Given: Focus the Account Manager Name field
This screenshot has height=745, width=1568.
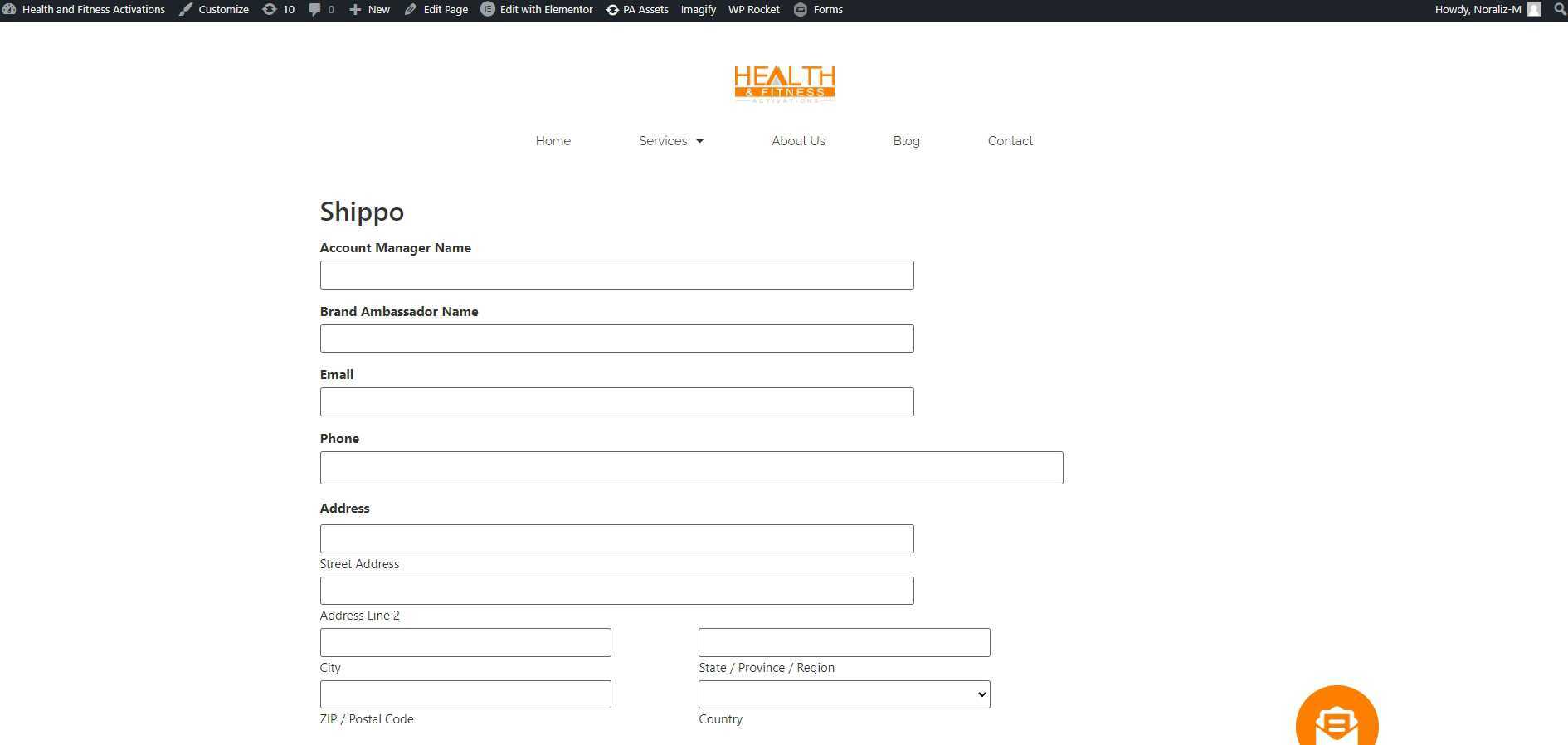Looking at the screenshot, I should click(617, 275).
